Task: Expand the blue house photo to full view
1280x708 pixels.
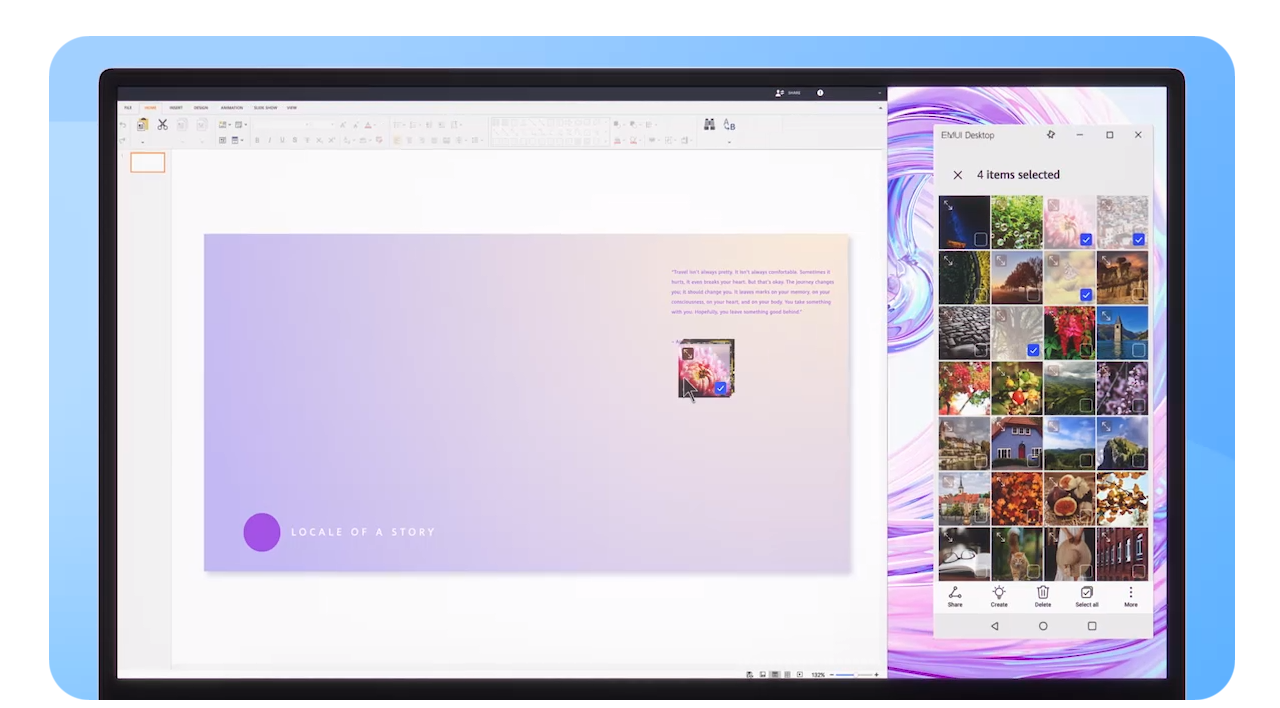Action: pos(1001,426)
